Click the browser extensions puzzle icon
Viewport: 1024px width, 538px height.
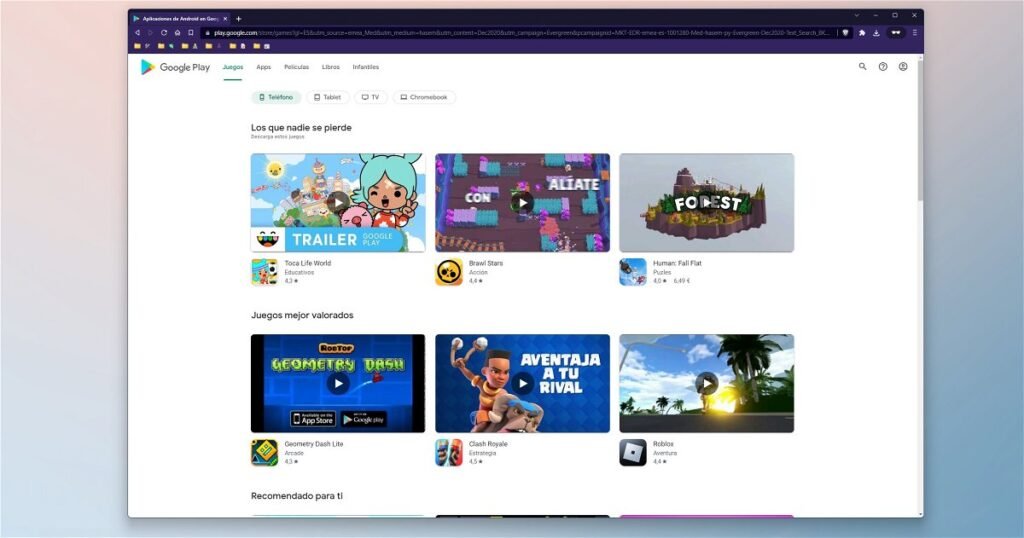(862, 32)
